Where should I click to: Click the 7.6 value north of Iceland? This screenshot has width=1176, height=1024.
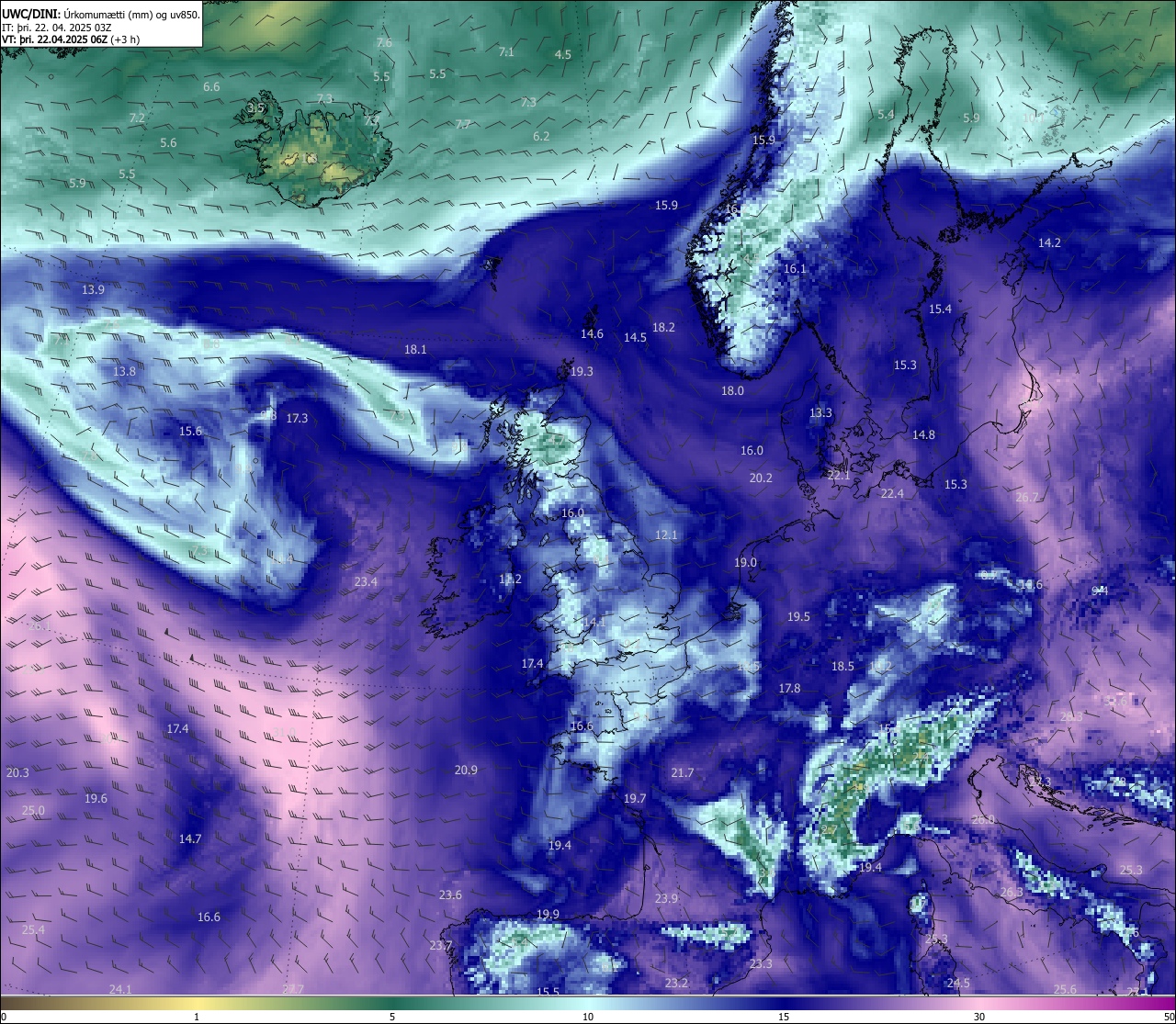384,43
